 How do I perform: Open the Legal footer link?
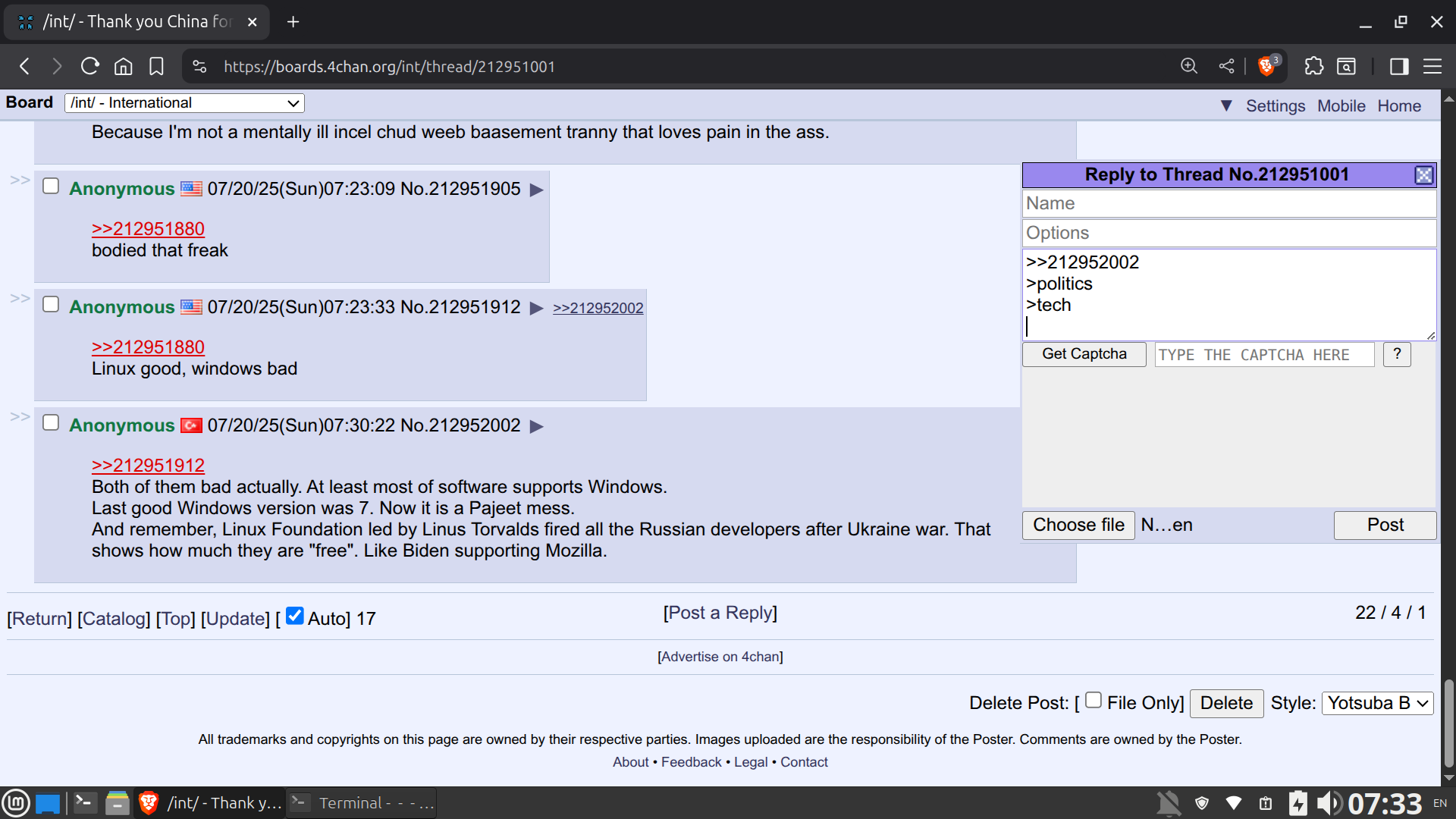pos(751,762)
